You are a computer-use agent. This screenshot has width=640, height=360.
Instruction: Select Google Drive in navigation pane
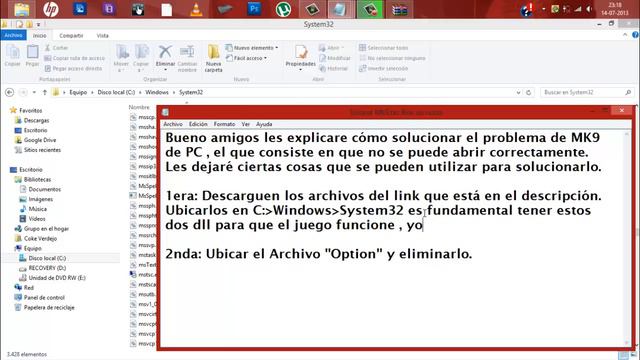(40, 140)
